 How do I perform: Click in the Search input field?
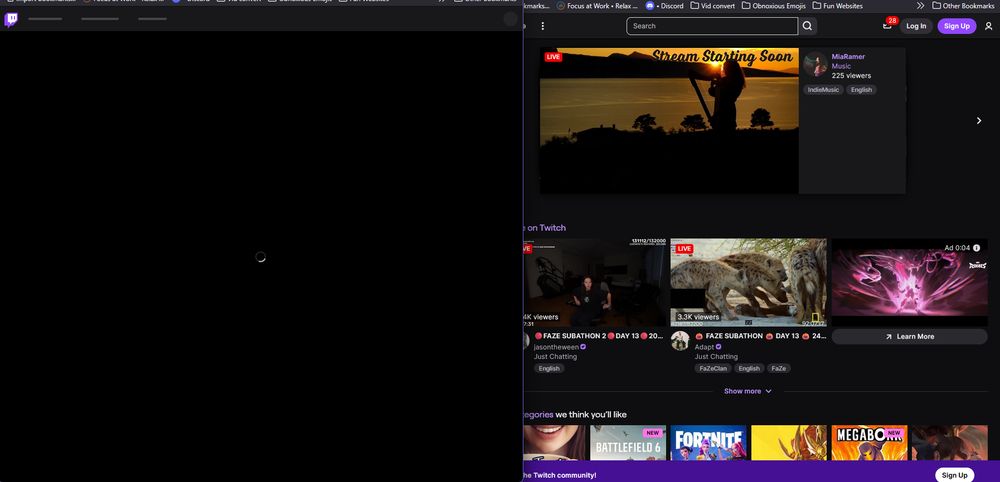click(x=712, y=26)
